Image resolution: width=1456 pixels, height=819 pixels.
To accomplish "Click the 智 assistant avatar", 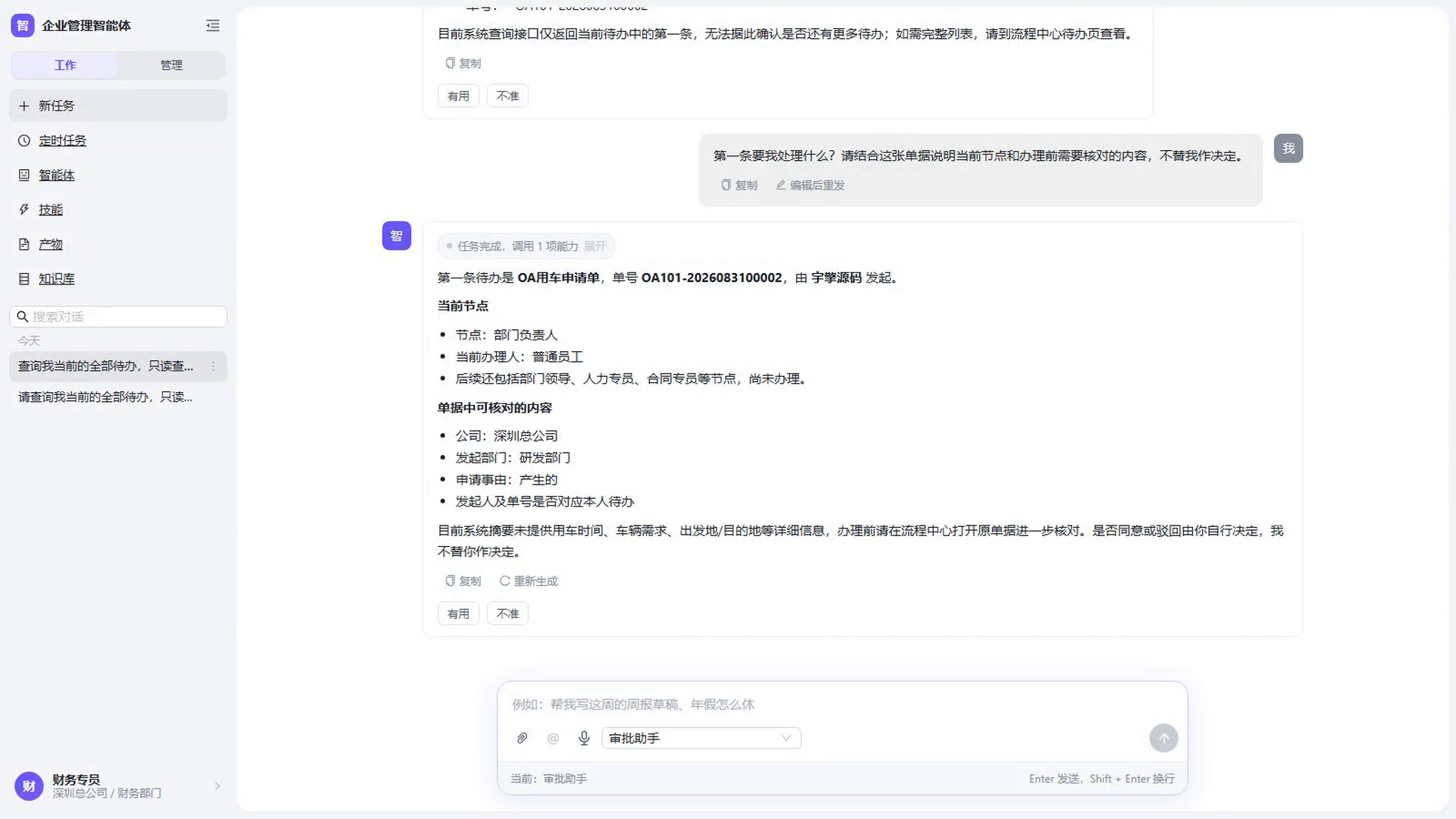I will click(x=397, y=236).
